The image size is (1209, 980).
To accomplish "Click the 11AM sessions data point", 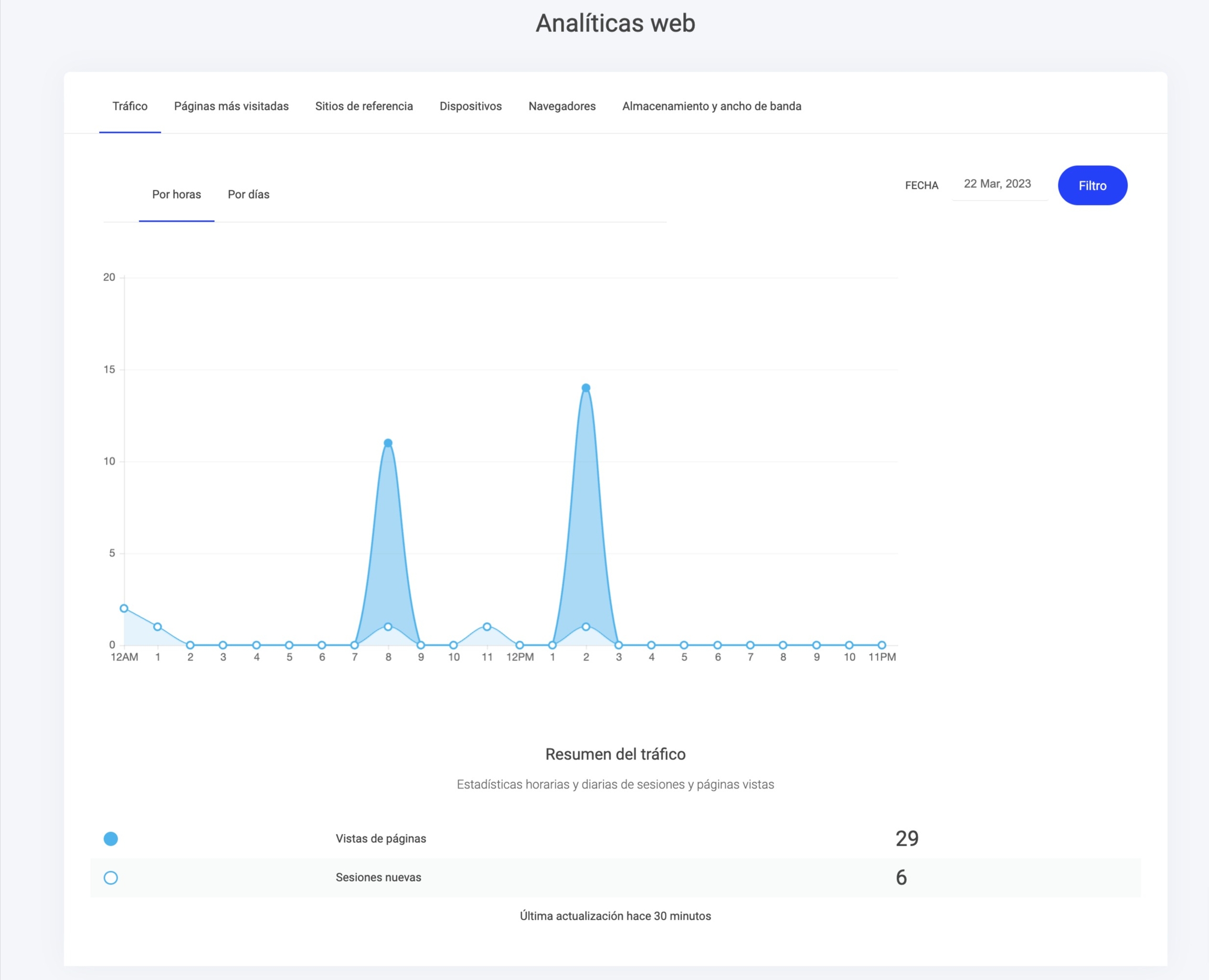I will pyautogui.click(x=487, y=626).
